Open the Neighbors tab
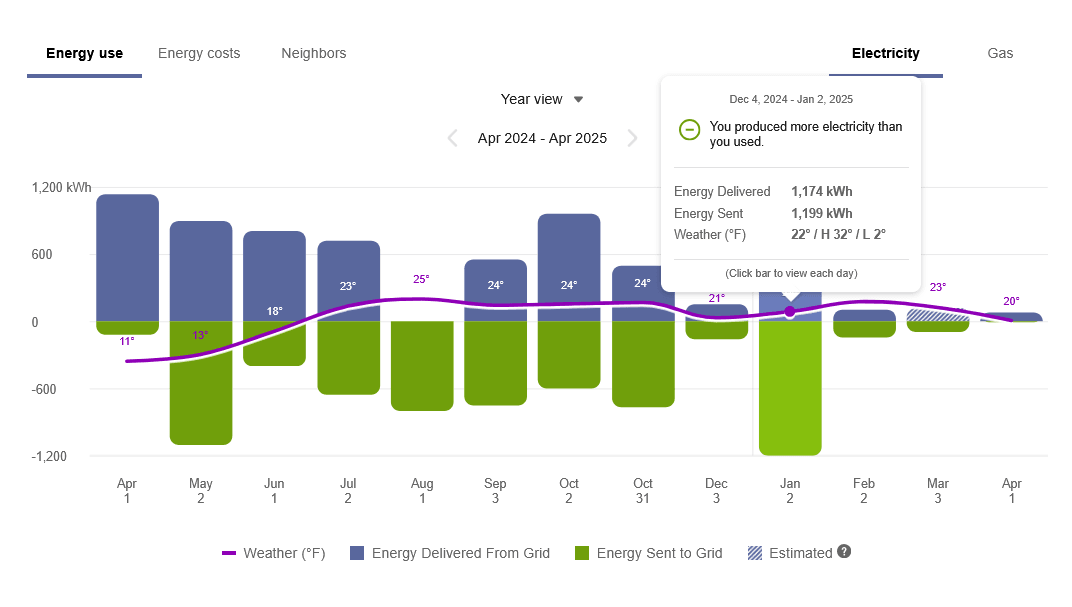1072x607 pixels. [x=313, y=53]
